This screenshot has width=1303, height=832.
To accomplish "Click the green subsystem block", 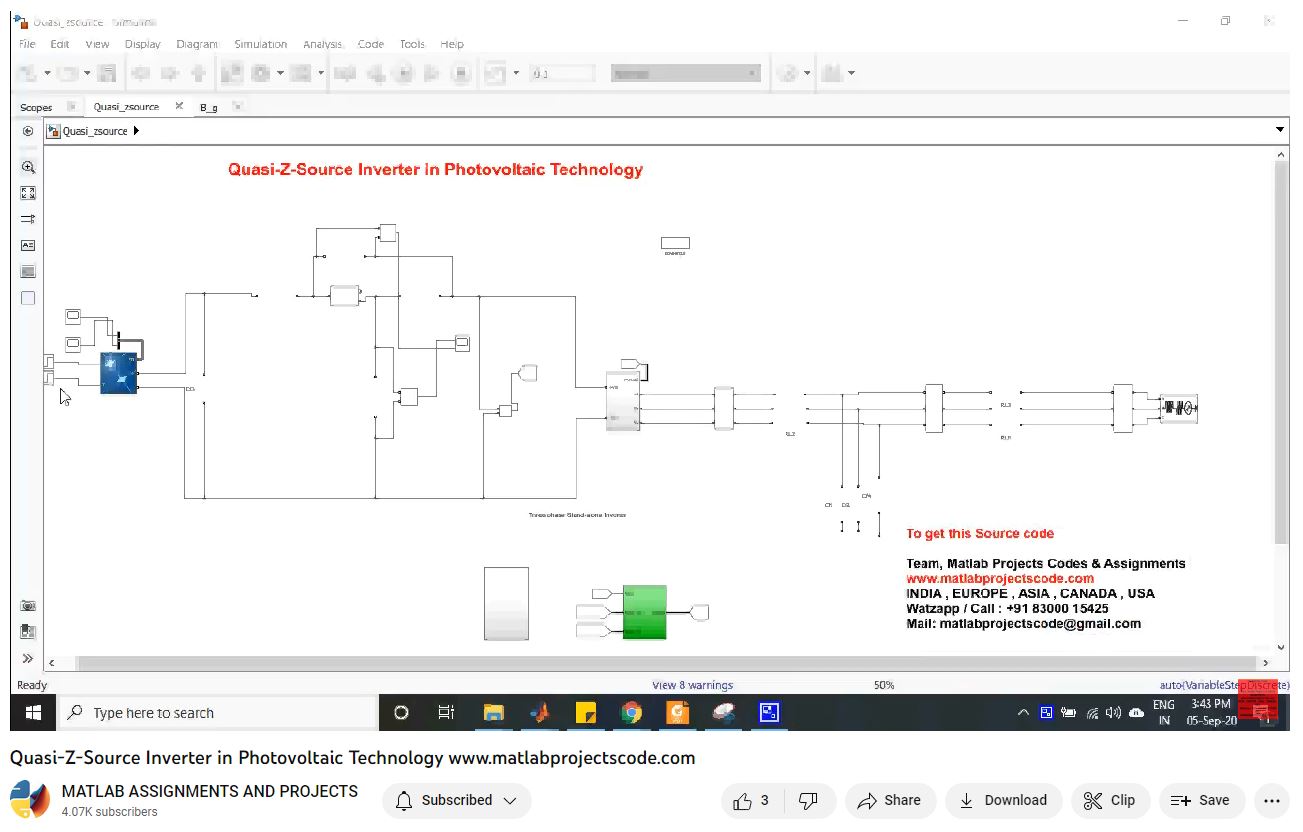I will click(644, 612).
